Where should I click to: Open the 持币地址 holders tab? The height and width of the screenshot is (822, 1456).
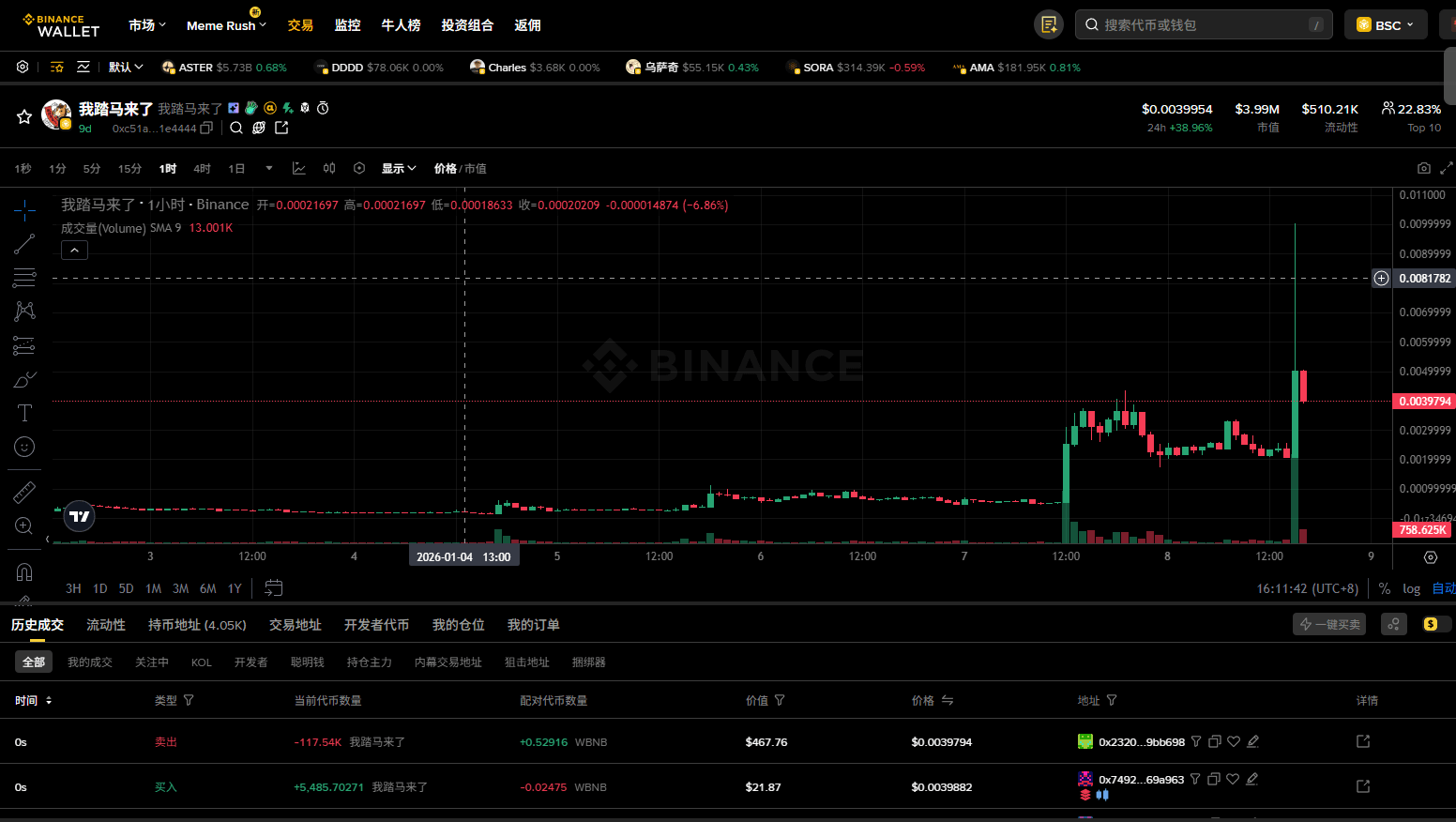click(197, 625)
